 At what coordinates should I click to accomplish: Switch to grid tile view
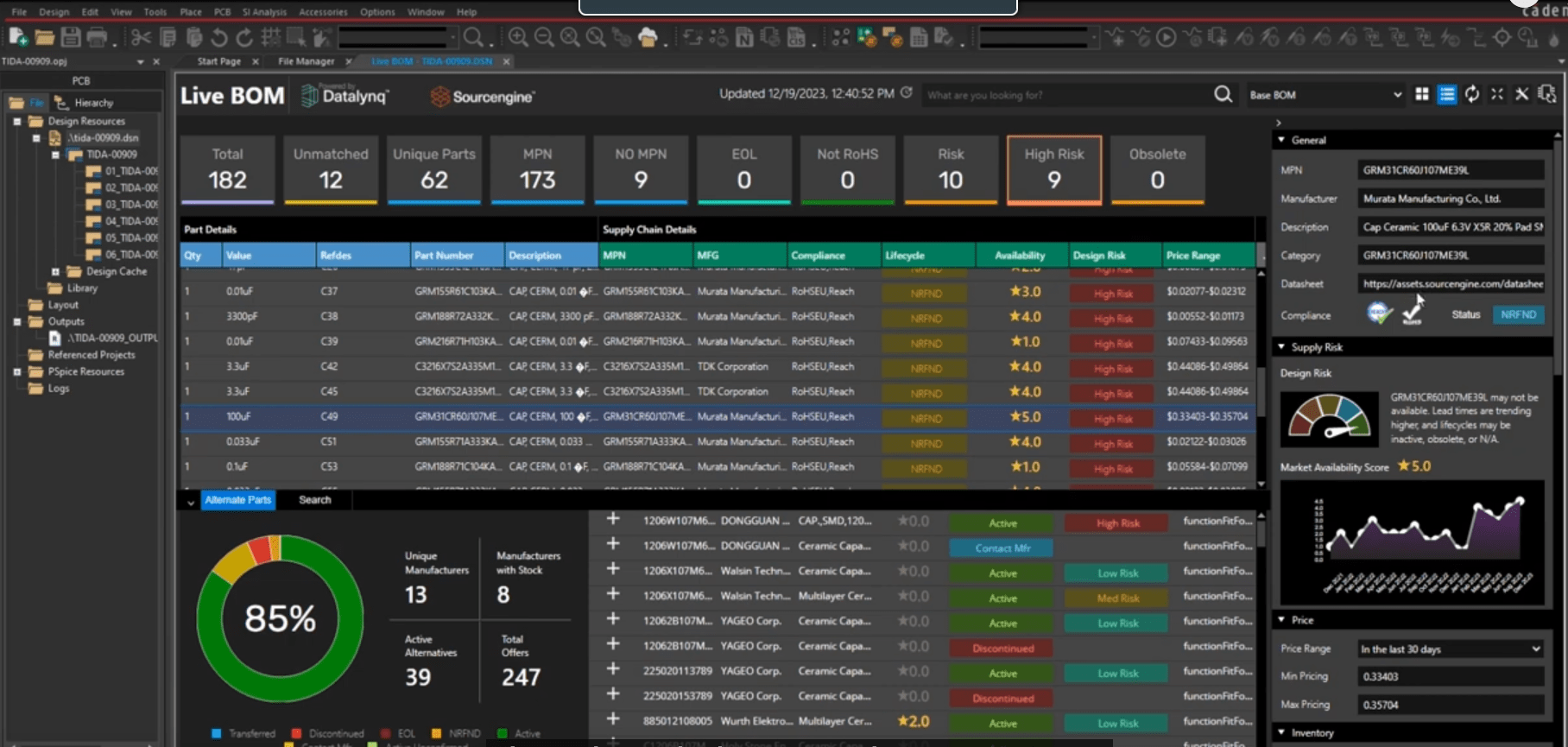(x=1422, y=94)
